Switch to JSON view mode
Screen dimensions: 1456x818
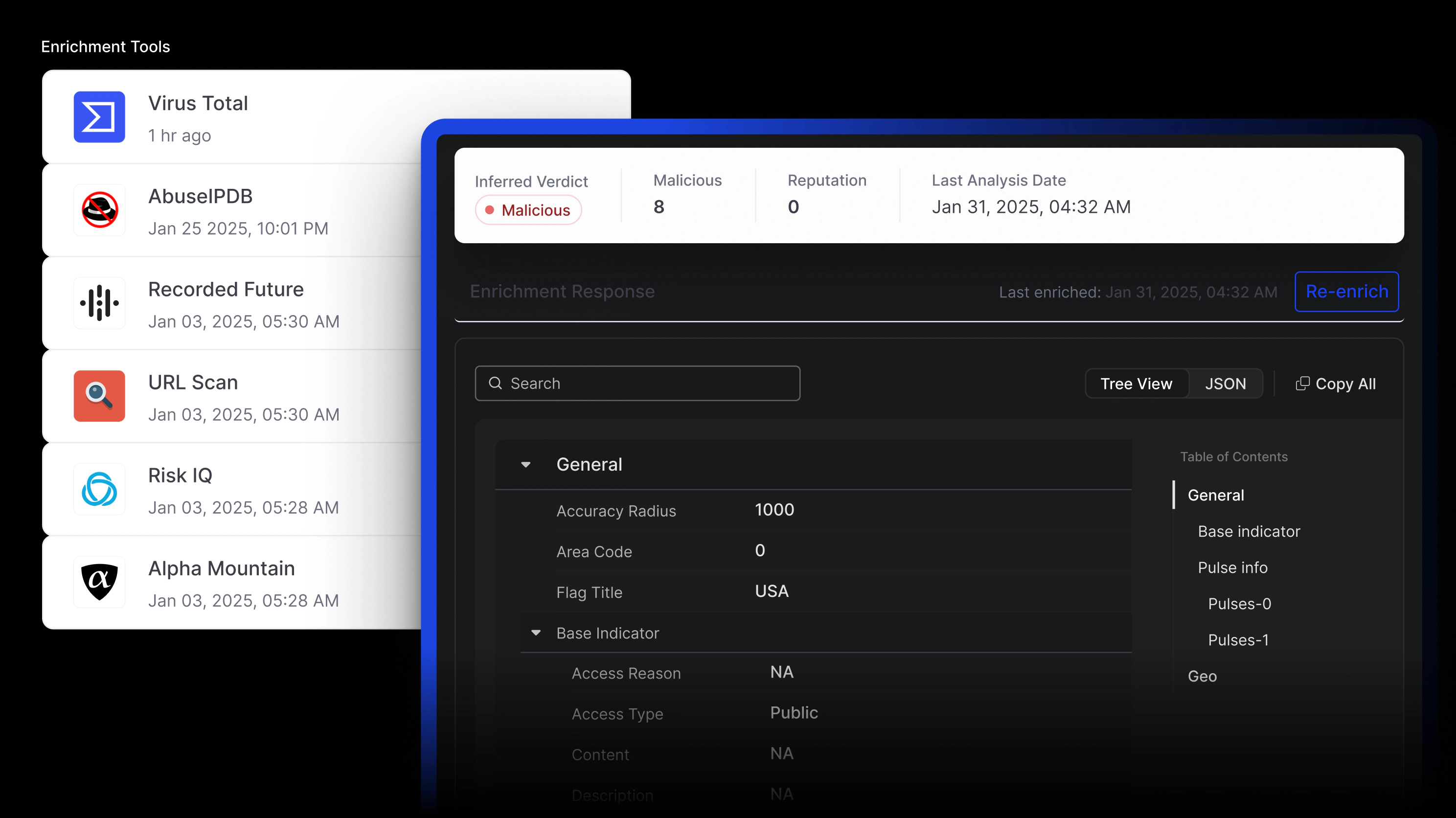pyautogui.click(x=1226, y=384)
